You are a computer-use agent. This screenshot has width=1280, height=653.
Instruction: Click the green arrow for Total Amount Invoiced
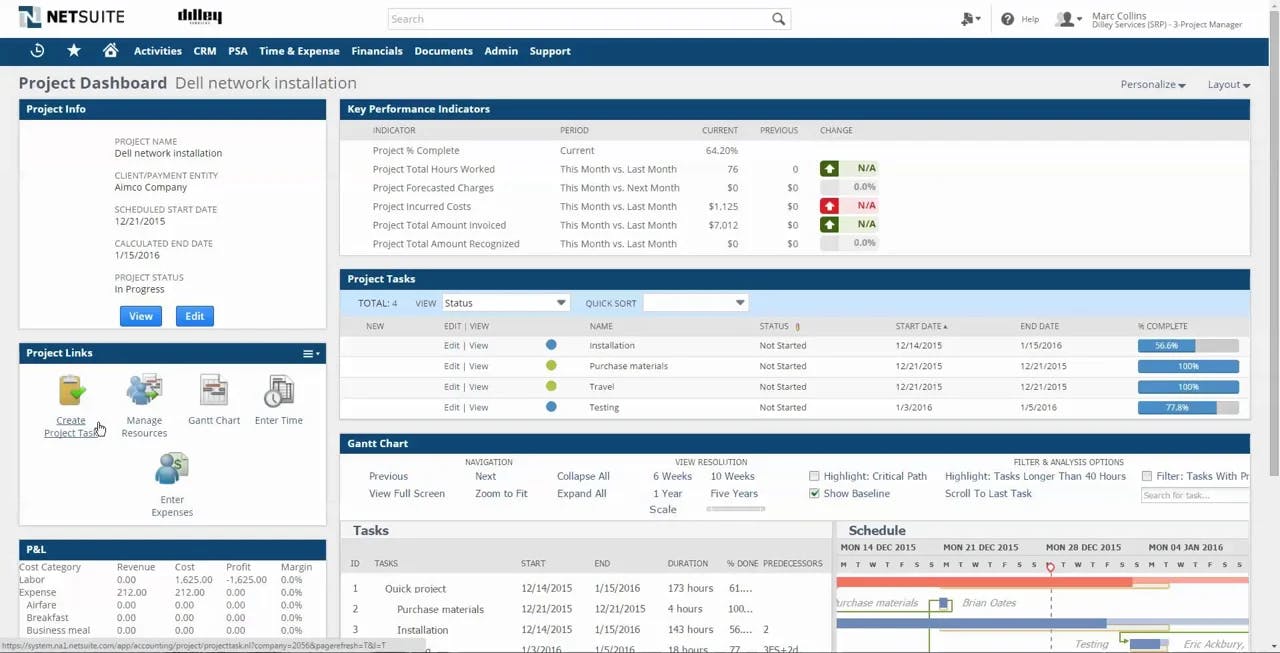click(829, 225)
